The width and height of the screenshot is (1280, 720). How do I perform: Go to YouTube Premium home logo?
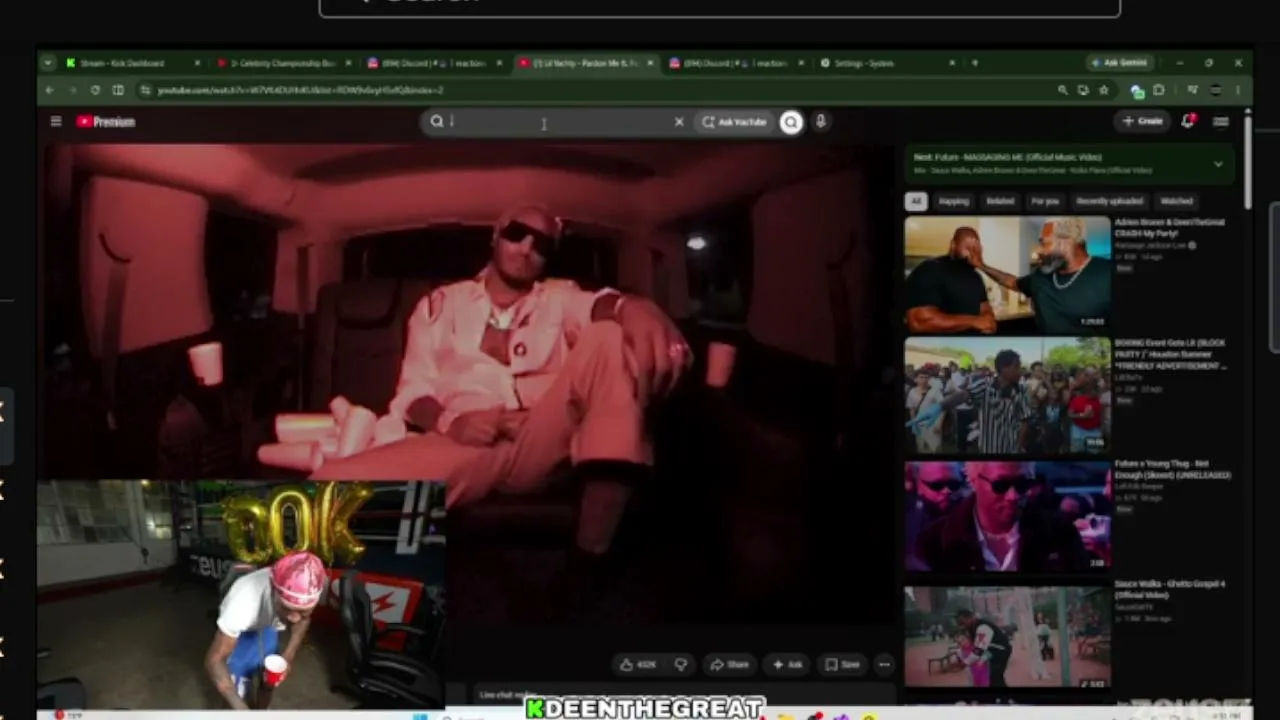[106, 122]
